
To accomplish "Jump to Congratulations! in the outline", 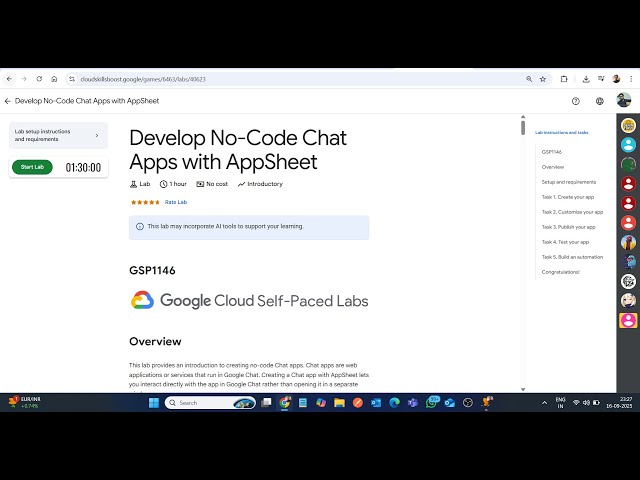I will point(560,272).
